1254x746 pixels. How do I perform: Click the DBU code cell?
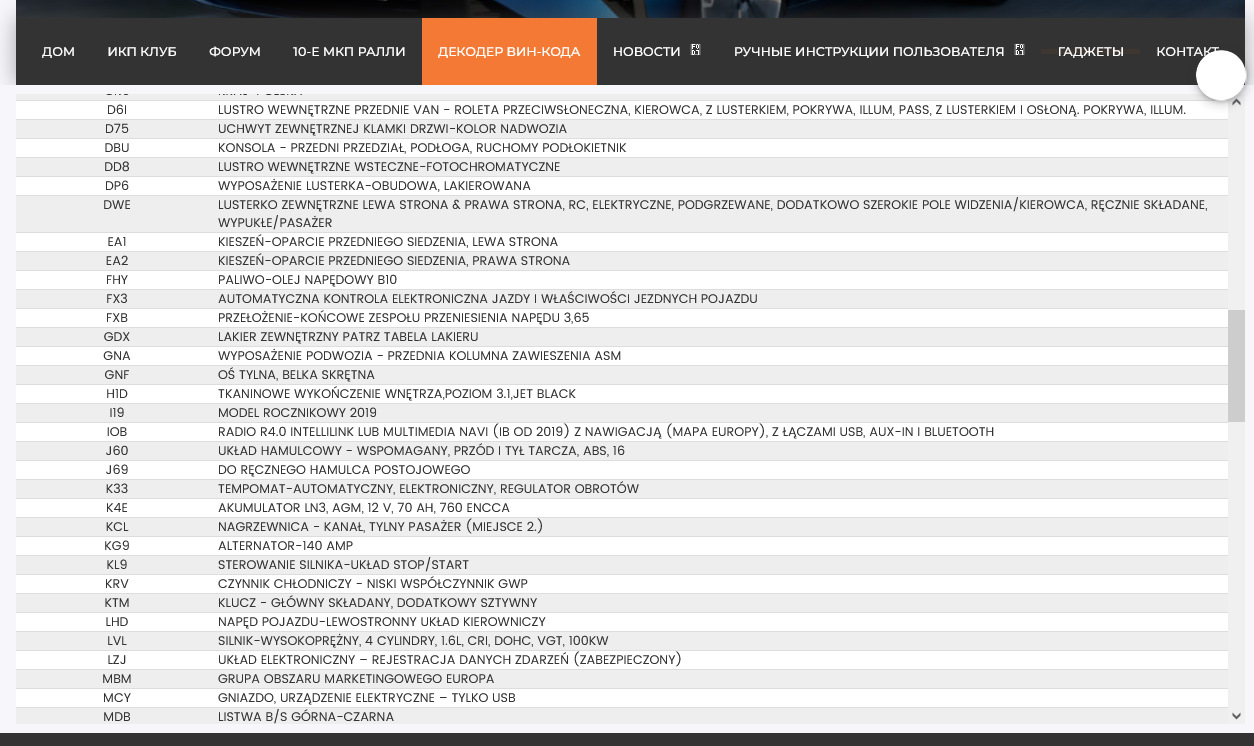(x=117, y=148)
